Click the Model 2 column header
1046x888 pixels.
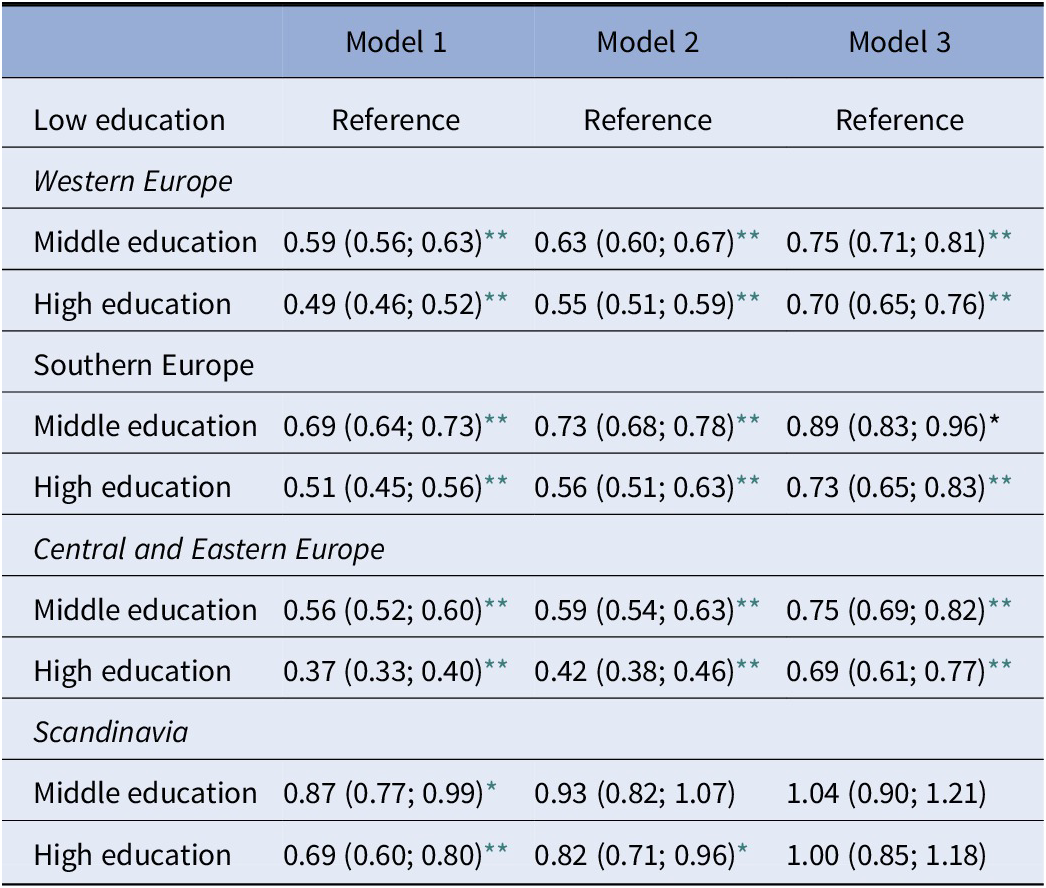648,42
